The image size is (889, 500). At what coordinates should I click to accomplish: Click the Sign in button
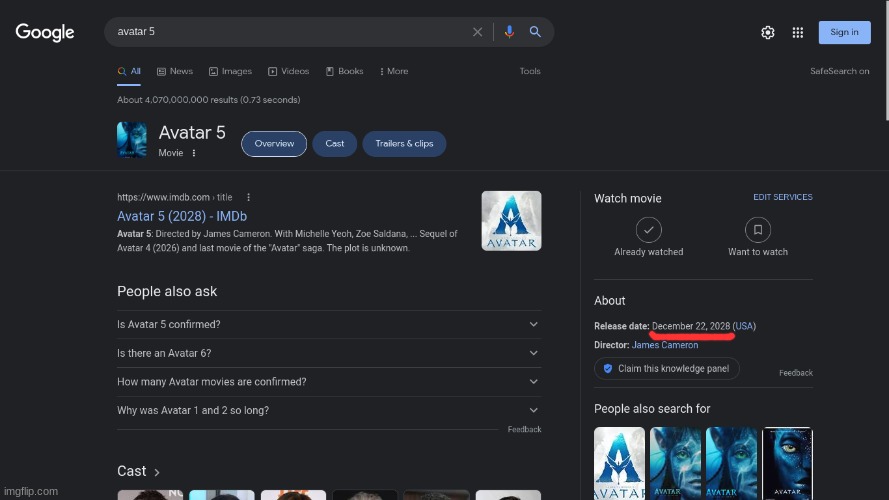tap(843, 32)
